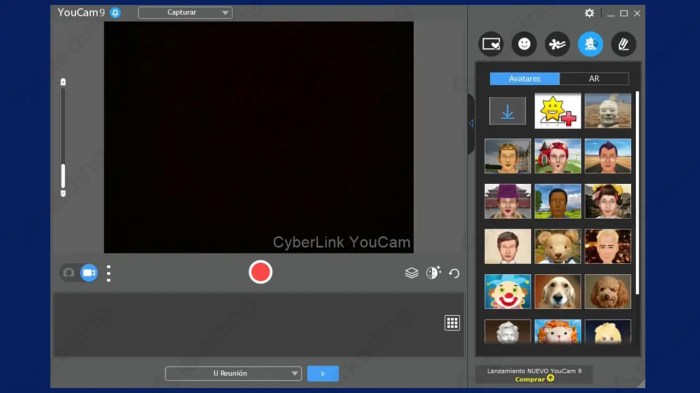Click the download more avatars icon
The width and height of the screenshot is (700, 393).
pyautogui.click(x=508, y=111)
